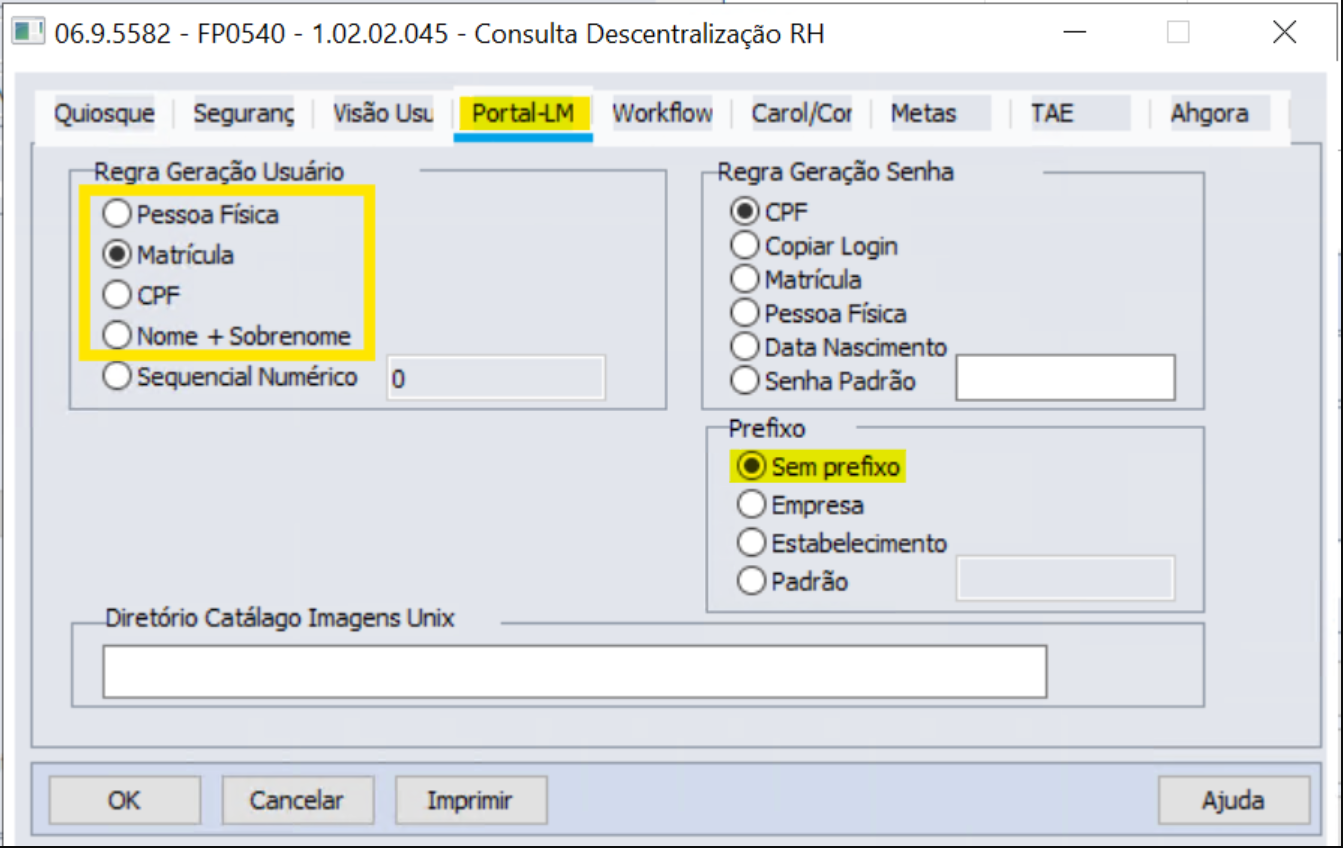Select Matrícula under Regra Geração Senha
The height and width of the screenshot is (848, 1343).
pyautogui.click(x=745, y=279)
